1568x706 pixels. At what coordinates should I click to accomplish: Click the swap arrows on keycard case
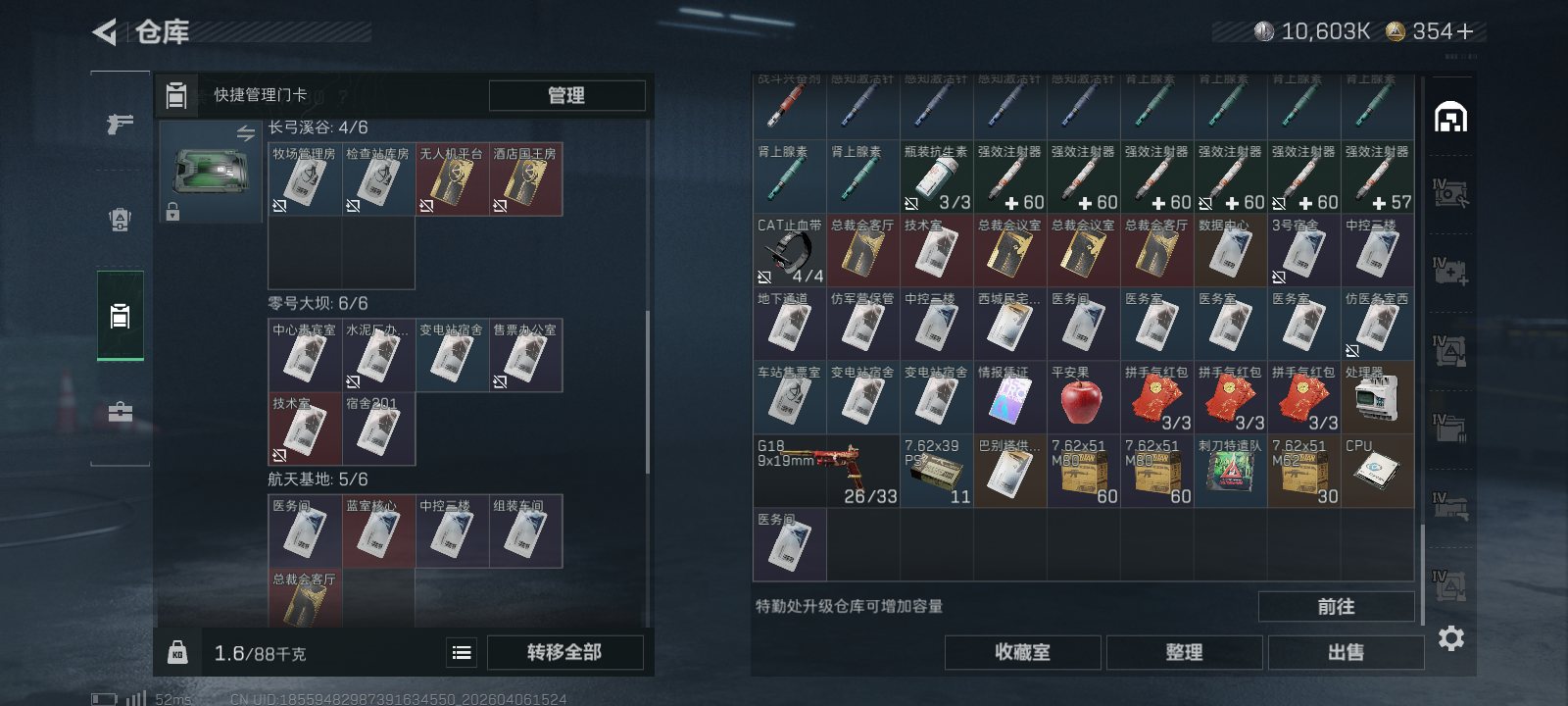point(245,132)
